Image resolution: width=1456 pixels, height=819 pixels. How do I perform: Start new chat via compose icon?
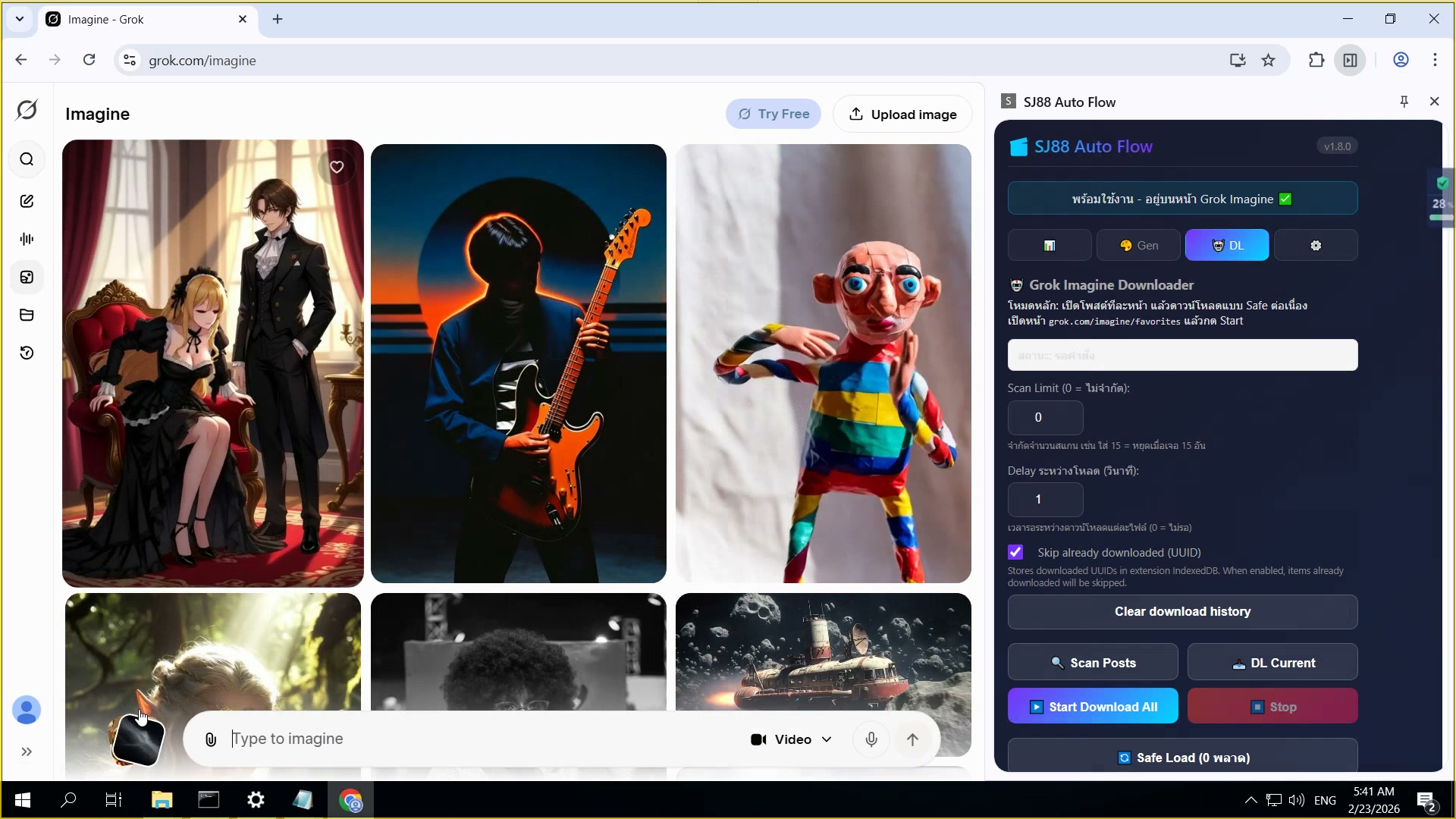[x=27, y=201]
